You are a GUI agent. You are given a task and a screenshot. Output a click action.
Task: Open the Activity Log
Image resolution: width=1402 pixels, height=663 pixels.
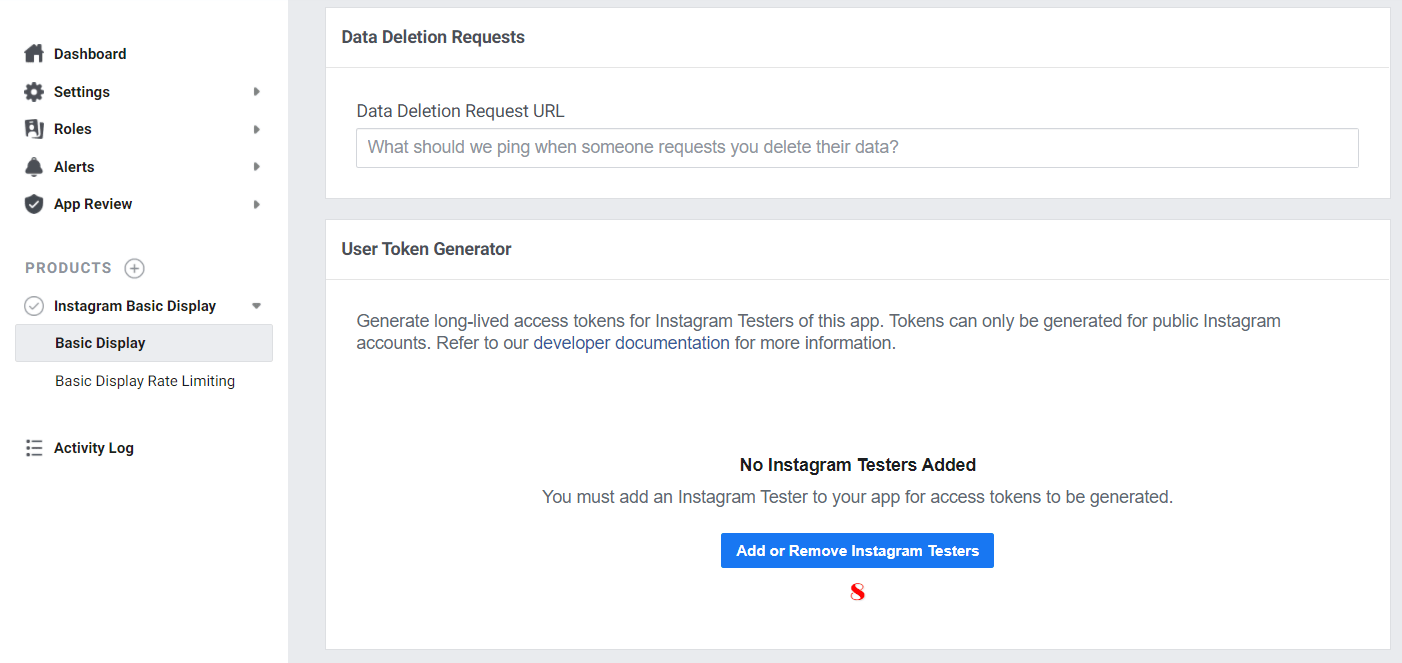click(94, 448)
